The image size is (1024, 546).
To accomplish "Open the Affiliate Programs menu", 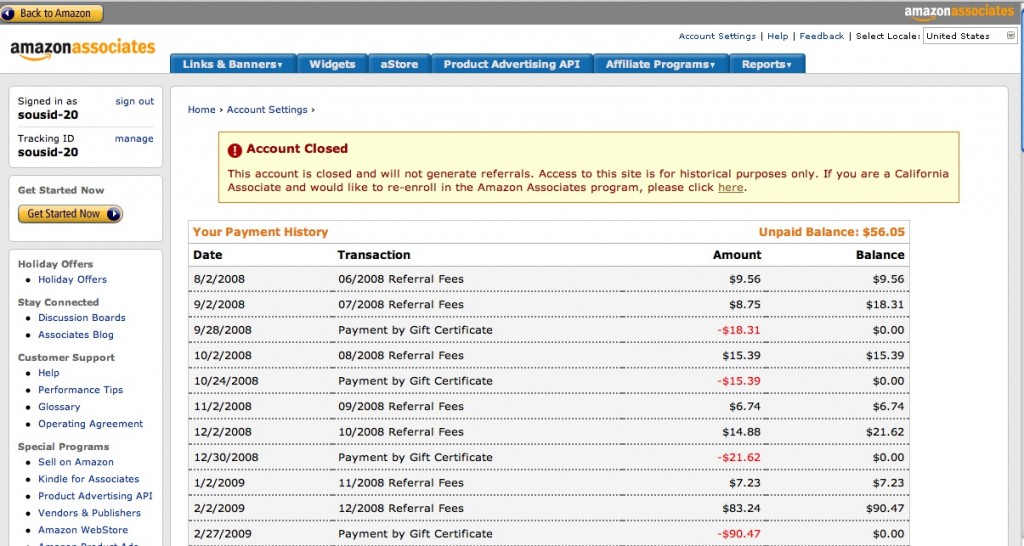I will 660,64.
